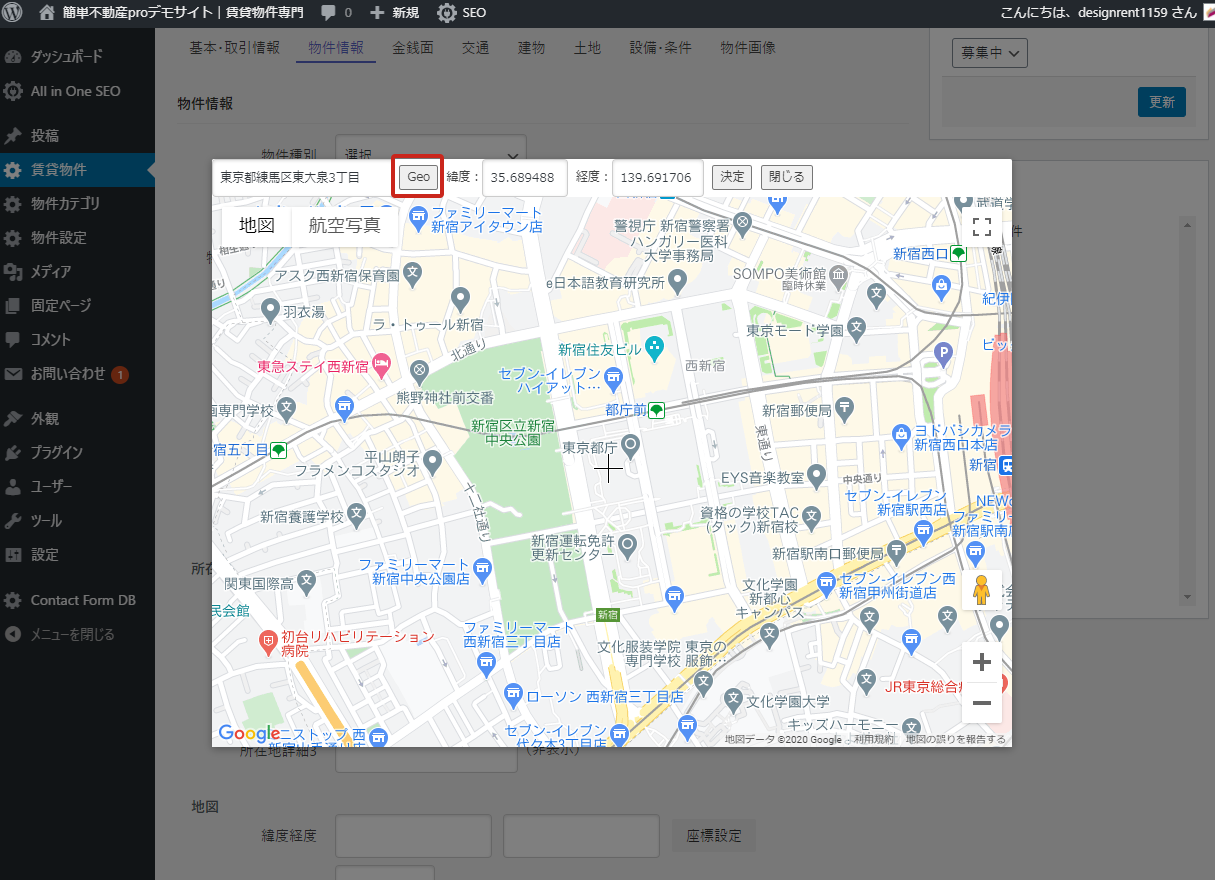Open SEO menu in admin bar
1215x880 pixels.
462,13
